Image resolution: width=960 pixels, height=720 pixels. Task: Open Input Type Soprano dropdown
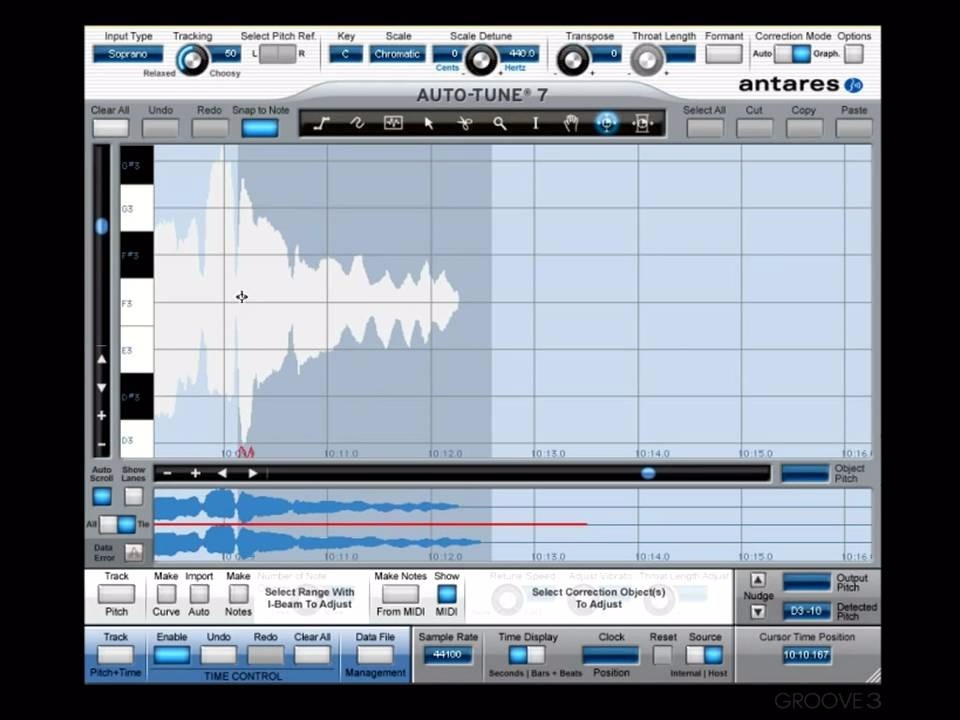[x=128, y=54]
